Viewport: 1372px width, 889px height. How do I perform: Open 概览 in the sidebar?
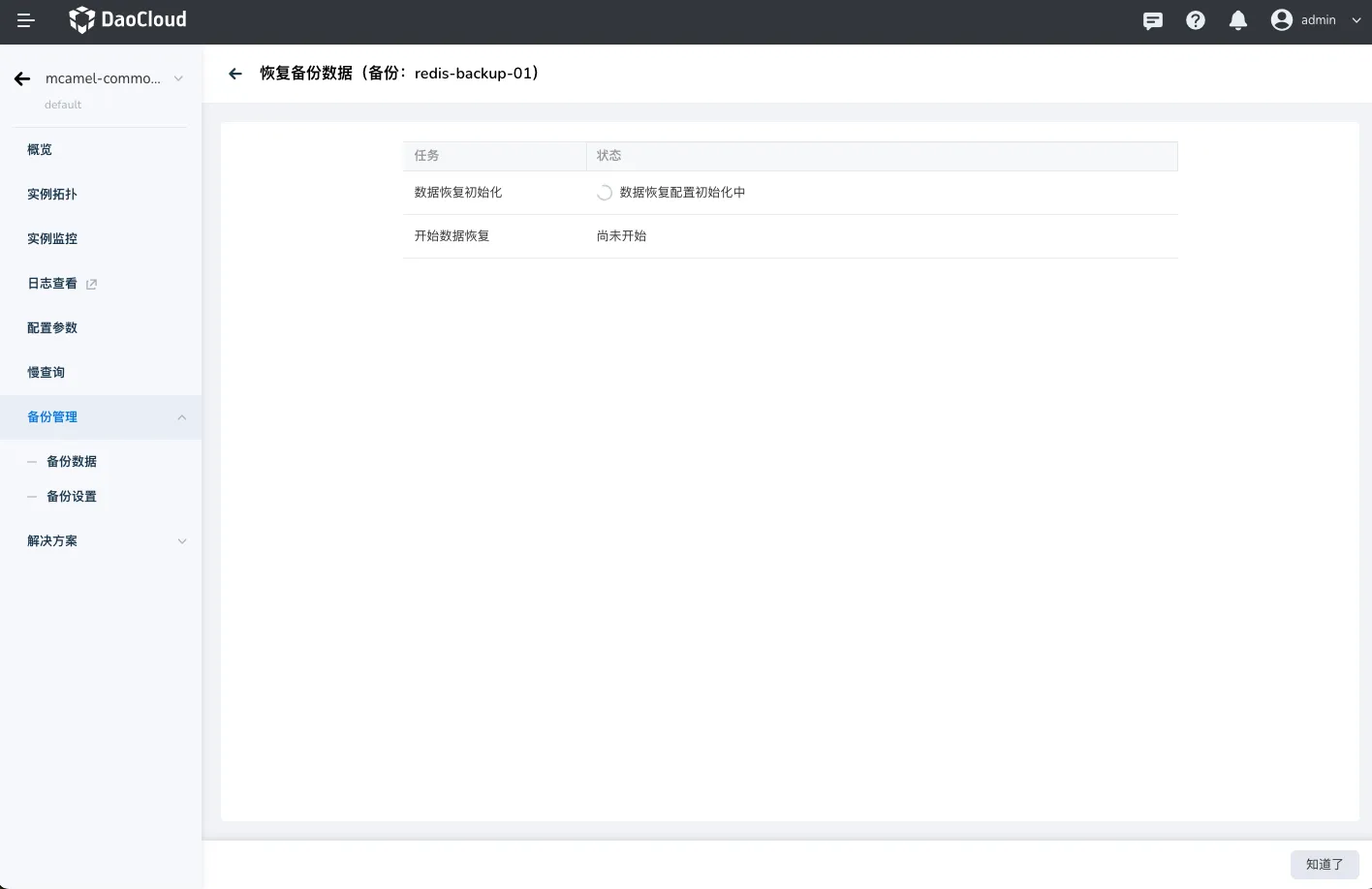(40, 150)
